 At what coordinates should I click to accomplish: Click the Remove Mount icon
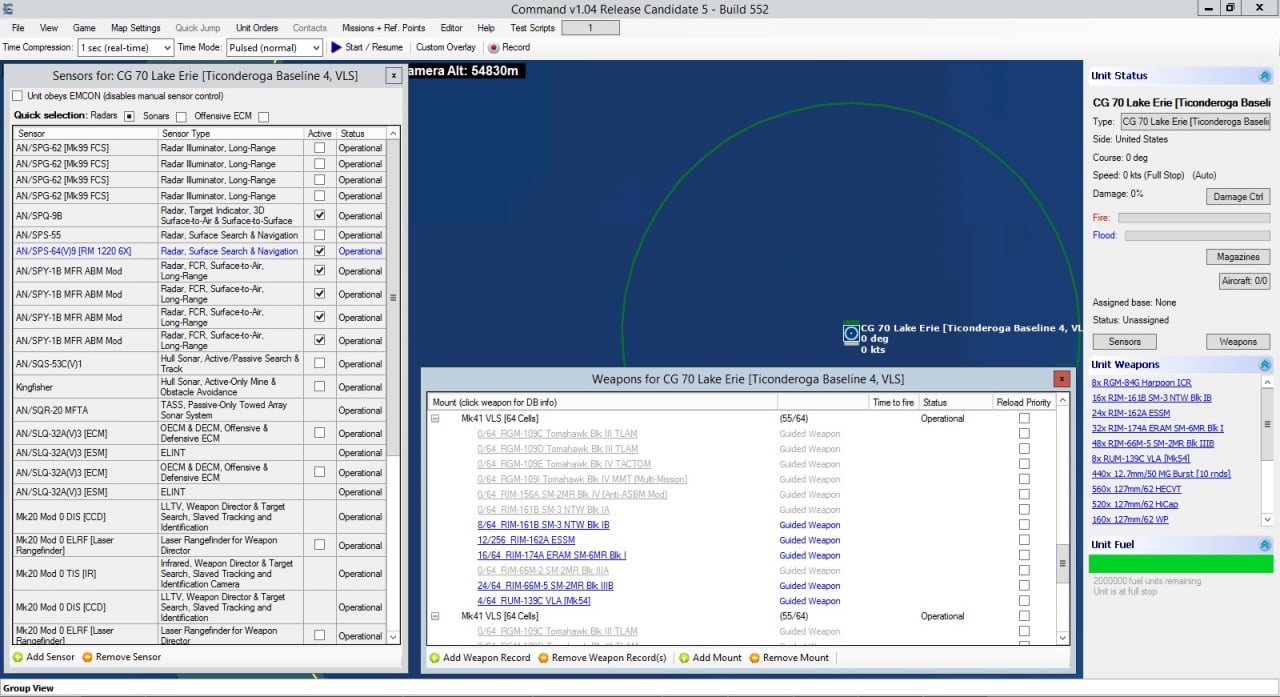click(754, 658)
